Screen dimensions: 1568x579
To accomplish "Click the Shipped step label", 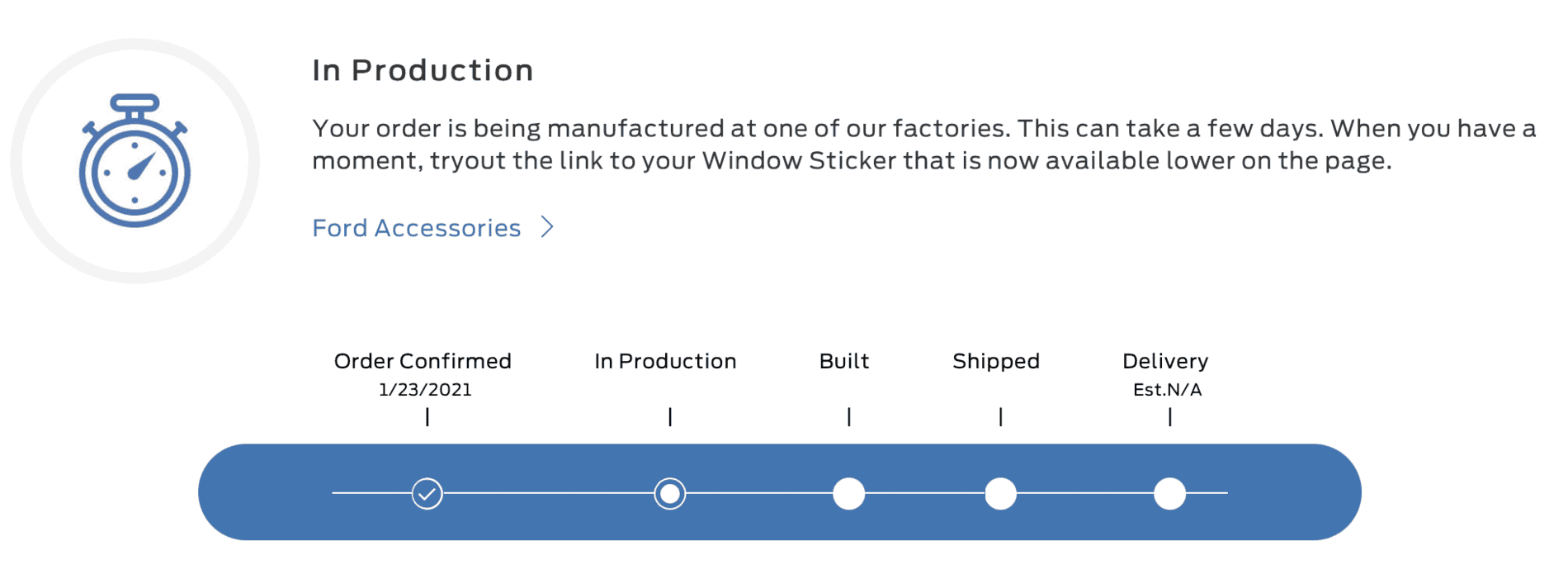I will pyautogui.click(x=996, y=362).
